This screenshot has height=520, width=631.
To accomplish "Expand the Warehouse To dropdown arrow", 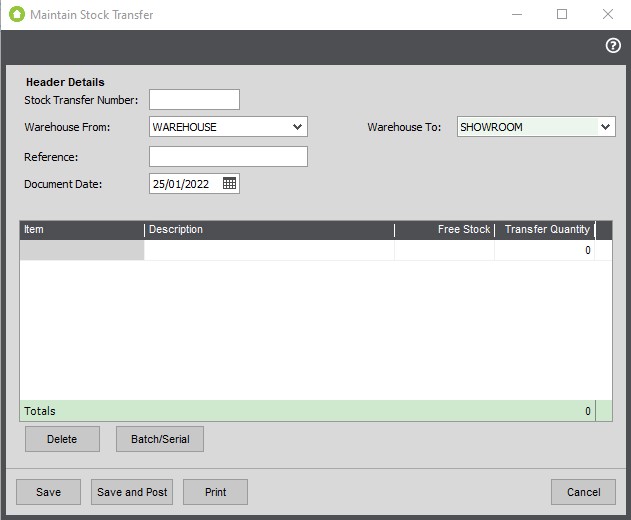I will coord(605,127).
